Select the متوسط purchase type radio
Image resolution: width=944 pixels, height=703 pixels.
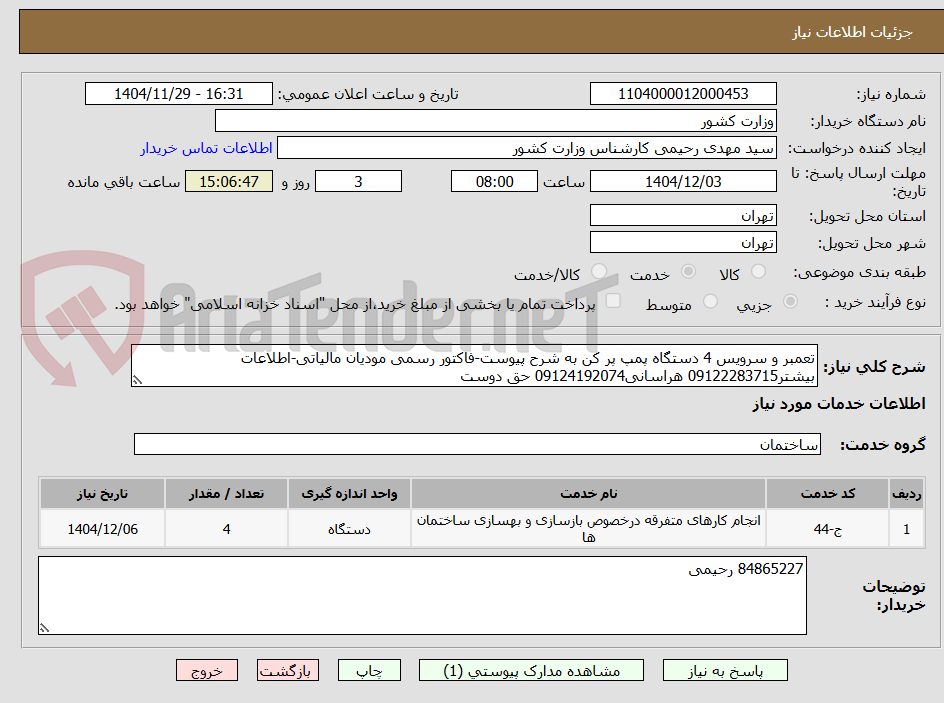coord(710,301)
